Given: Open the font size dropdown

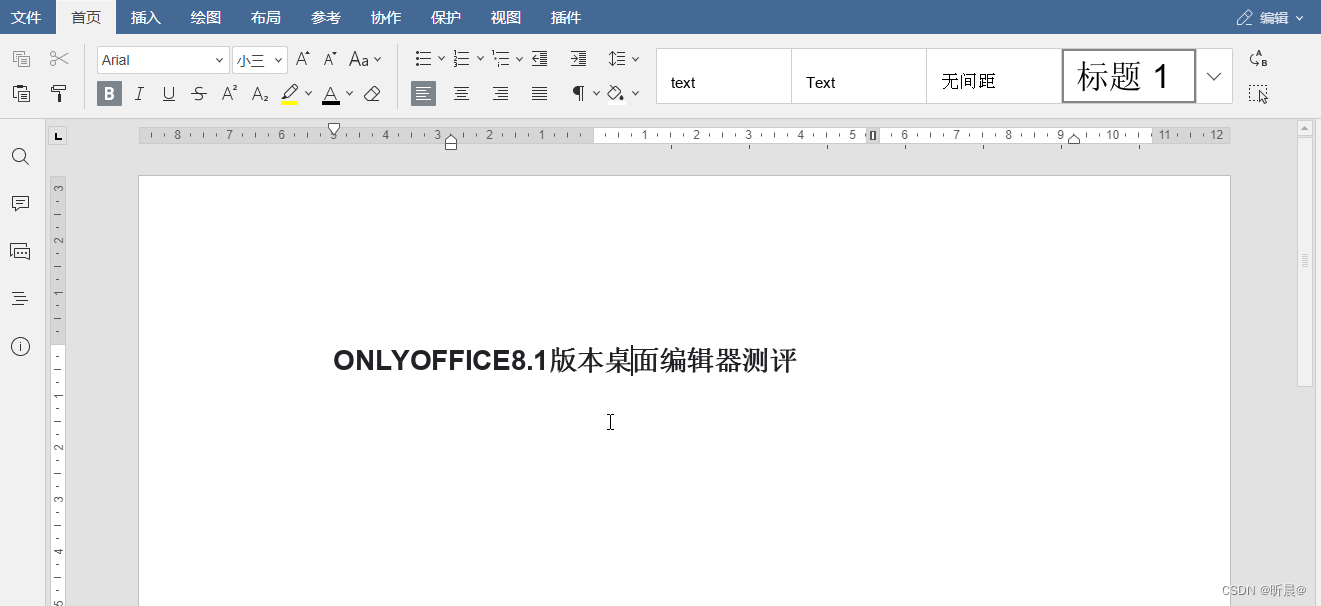Looking at the screenshot, I should [x=260, y=60].
